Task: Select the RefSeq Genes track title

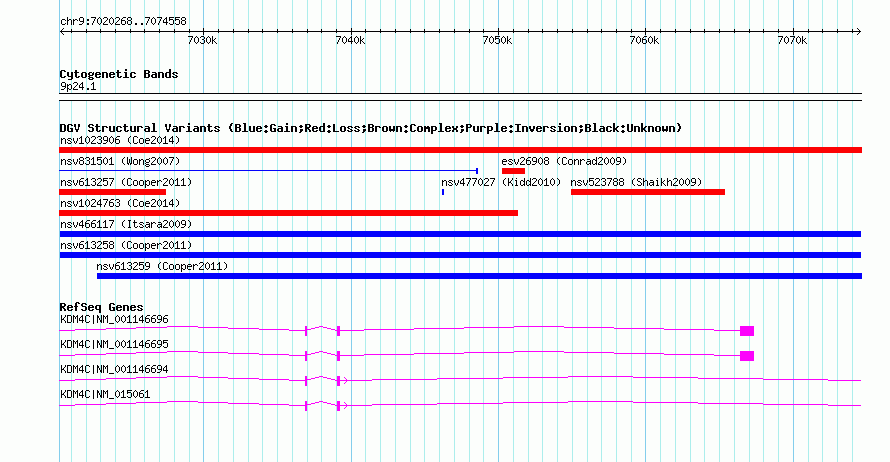Action: [x=102, y=307]
